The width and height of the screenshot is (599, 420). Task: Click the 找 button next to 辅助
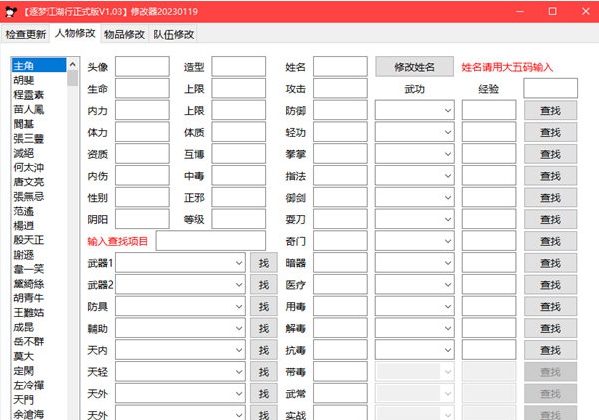pyautogui.click(x=264, y=328)
